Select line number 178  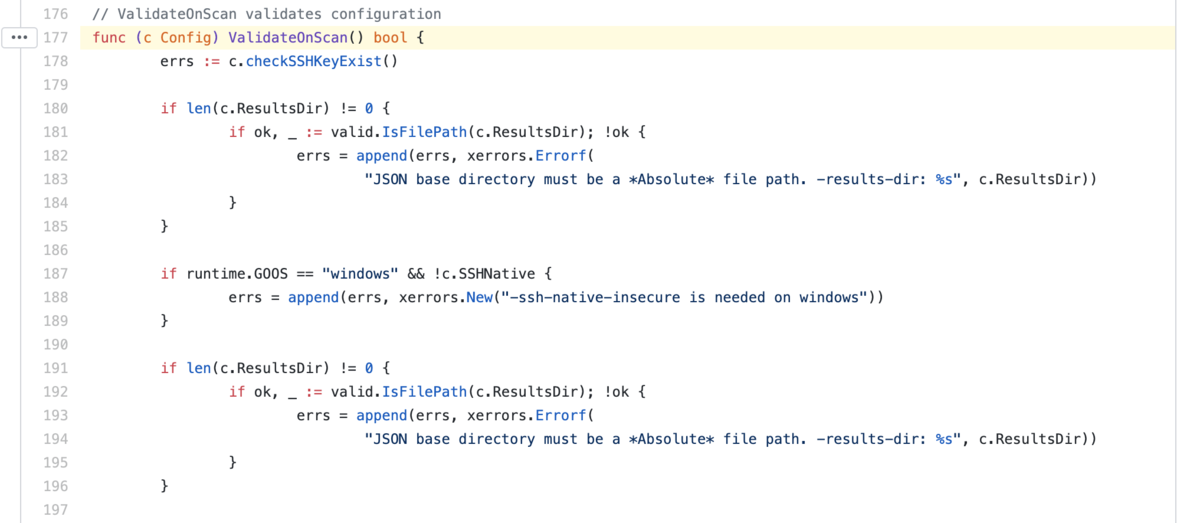[56, 61]
